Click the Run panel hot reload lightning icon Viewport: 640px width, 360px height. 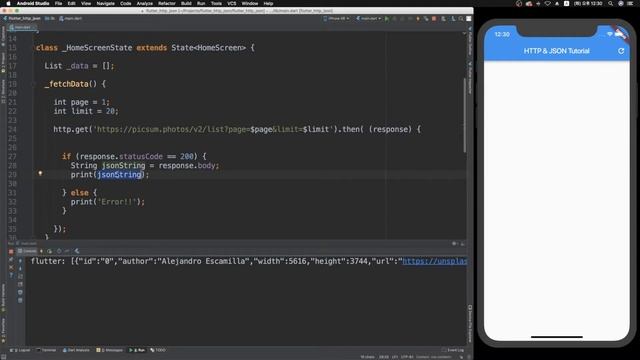pyautogui.click(x=41, y=251)
